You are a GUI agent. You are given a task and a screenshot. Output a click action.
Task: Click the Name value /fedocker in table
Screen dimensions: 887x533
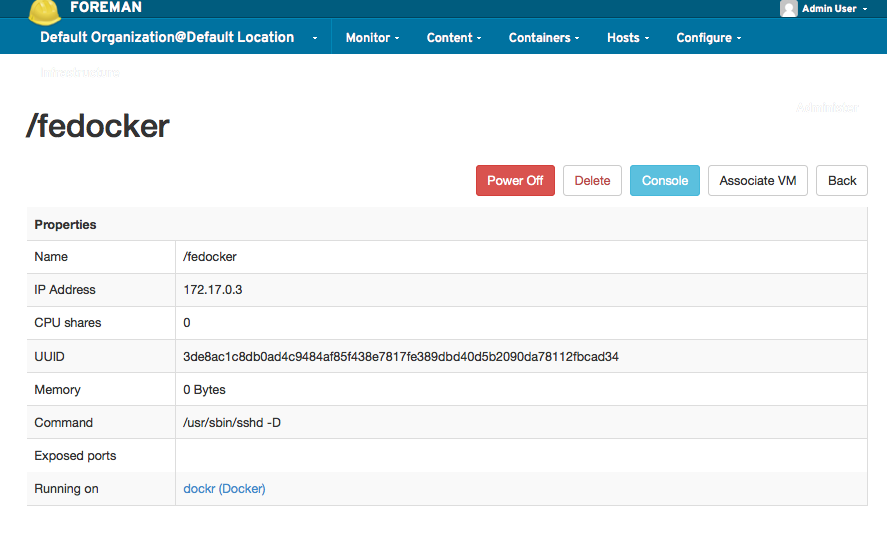210,257
